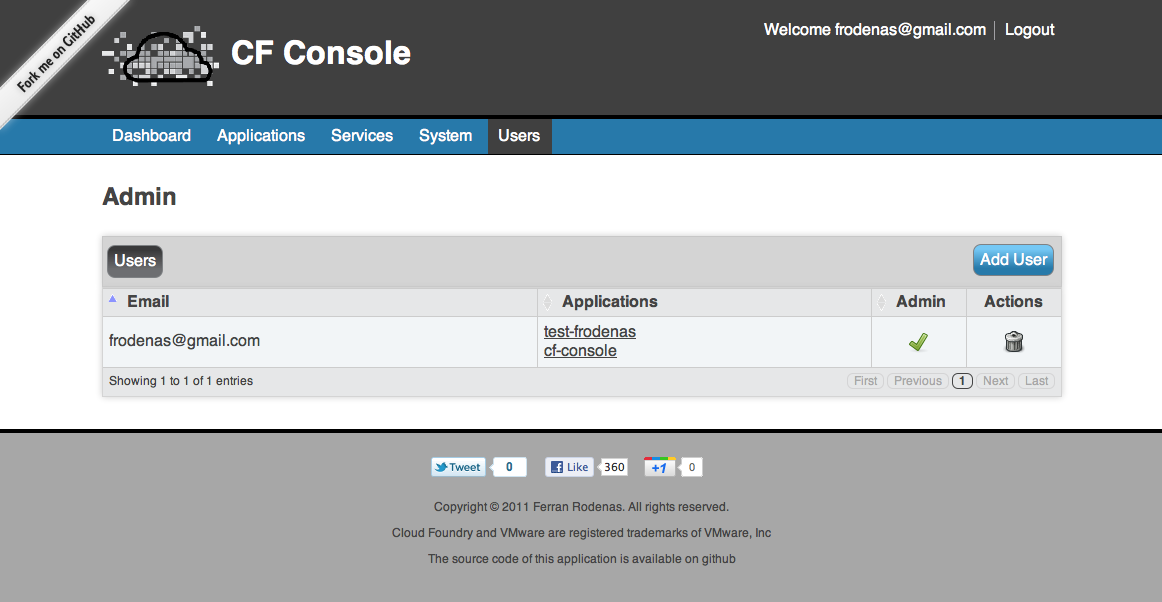The image size is (1162, 602).
Task: Open the cf-console application link
Action: (580, 351)
